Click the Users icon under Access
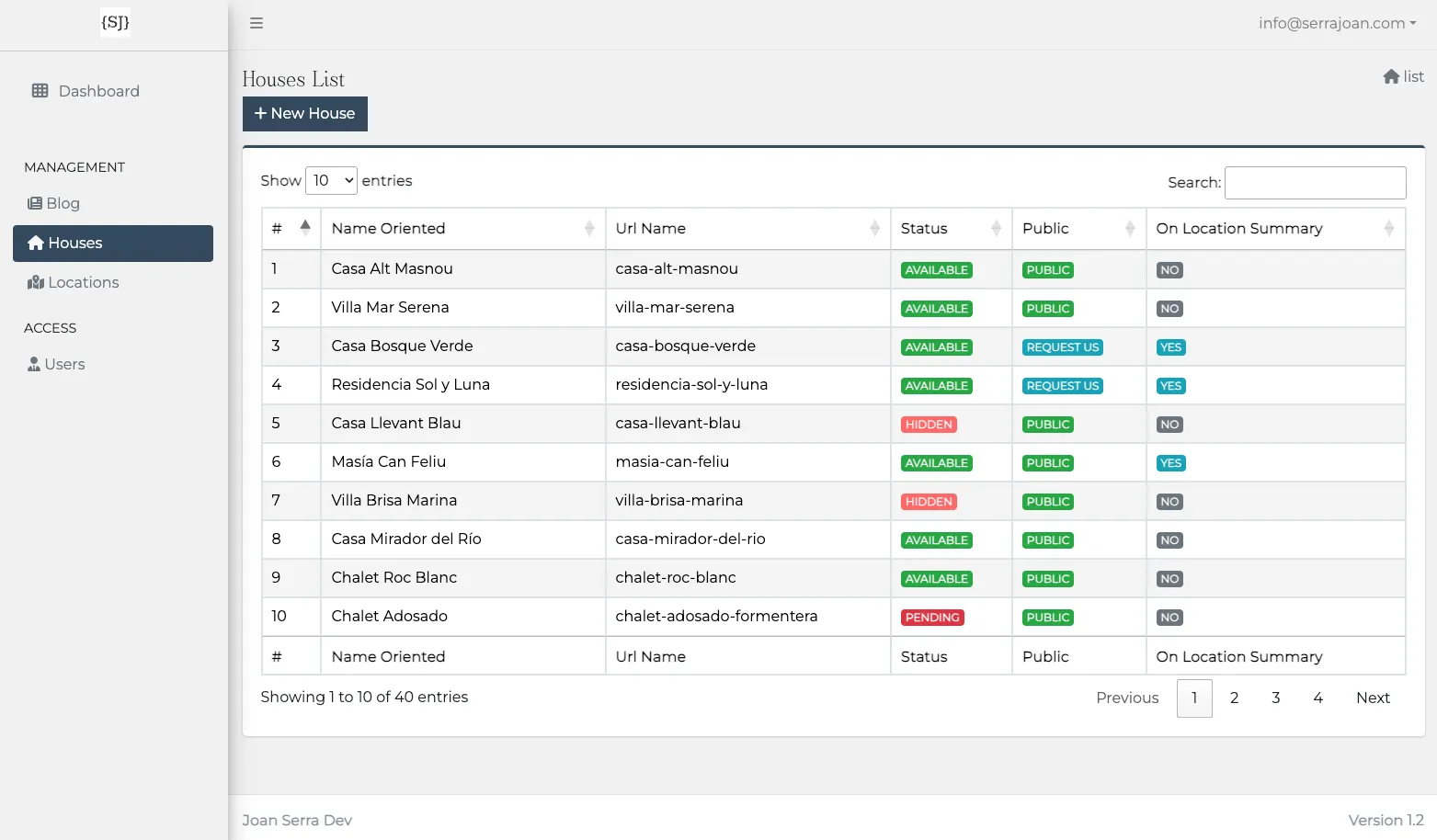The width and height of the screenshot is (1437, 840). [34, 364]
